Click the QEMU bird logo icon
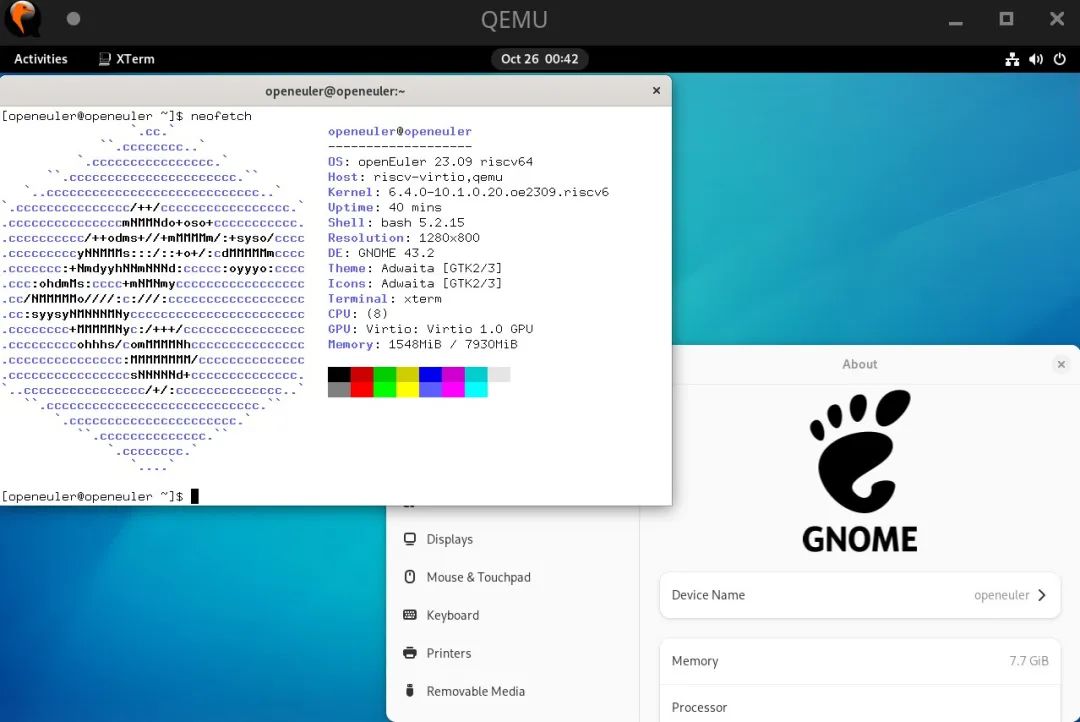The width and height of the screenshot is (1080, 722). [x=22, y=19]
